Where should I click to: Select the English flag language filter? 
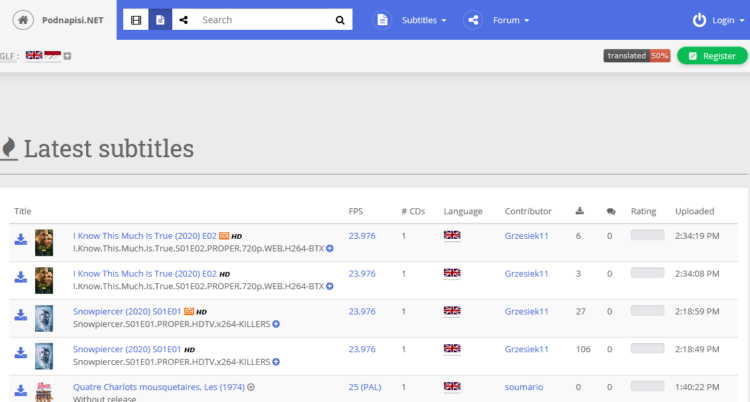[x=34, y=56]
